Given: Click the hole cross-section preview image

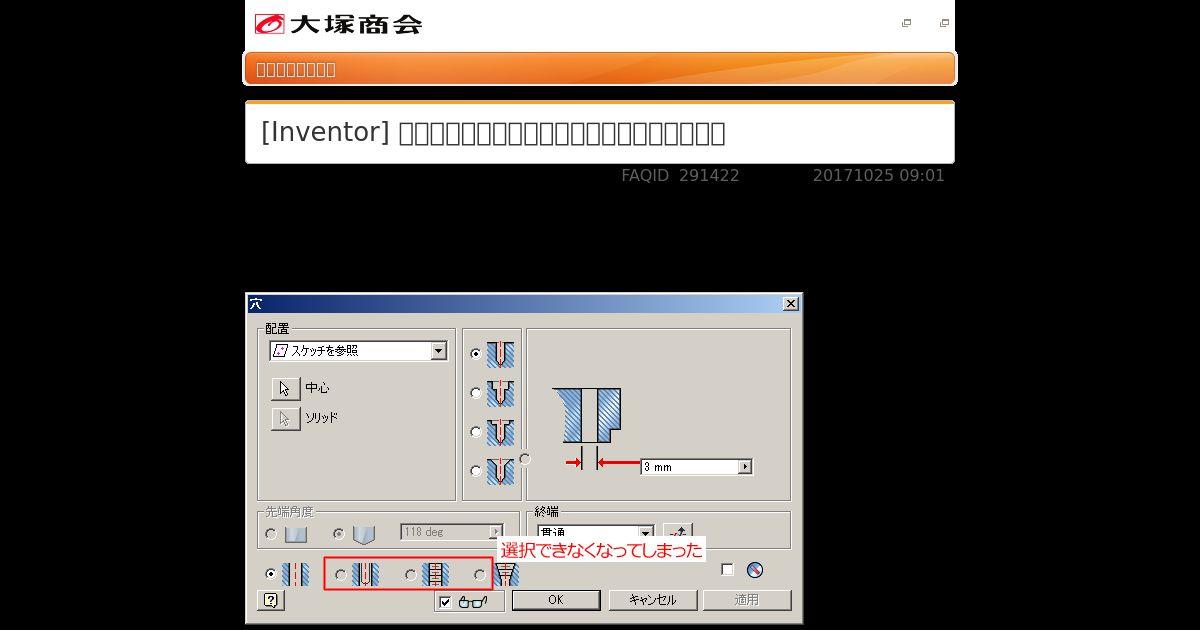Looking at the screenshot, I should [587, 415].
